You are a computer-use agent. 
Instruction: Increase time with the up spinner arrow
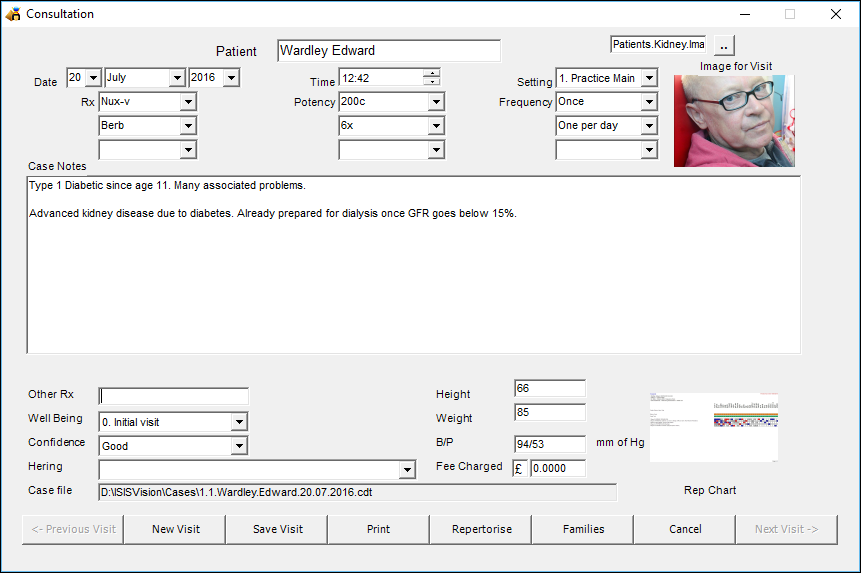(x=432, y=73)
